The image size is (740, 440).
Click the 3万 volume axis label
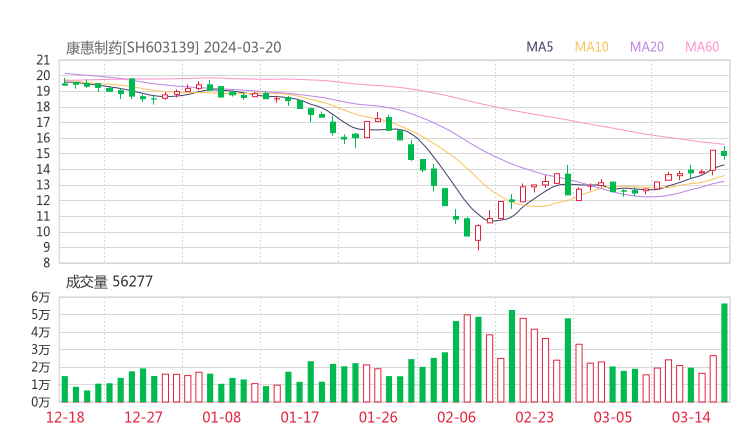(x=41, y=350)
